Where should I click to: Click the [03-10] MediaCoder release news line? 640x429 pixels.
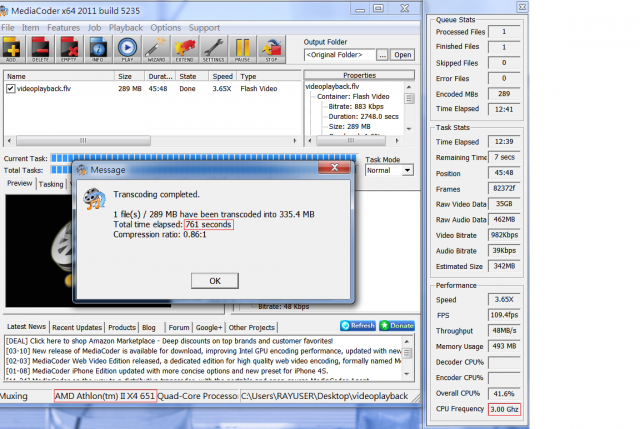point(203,351)
